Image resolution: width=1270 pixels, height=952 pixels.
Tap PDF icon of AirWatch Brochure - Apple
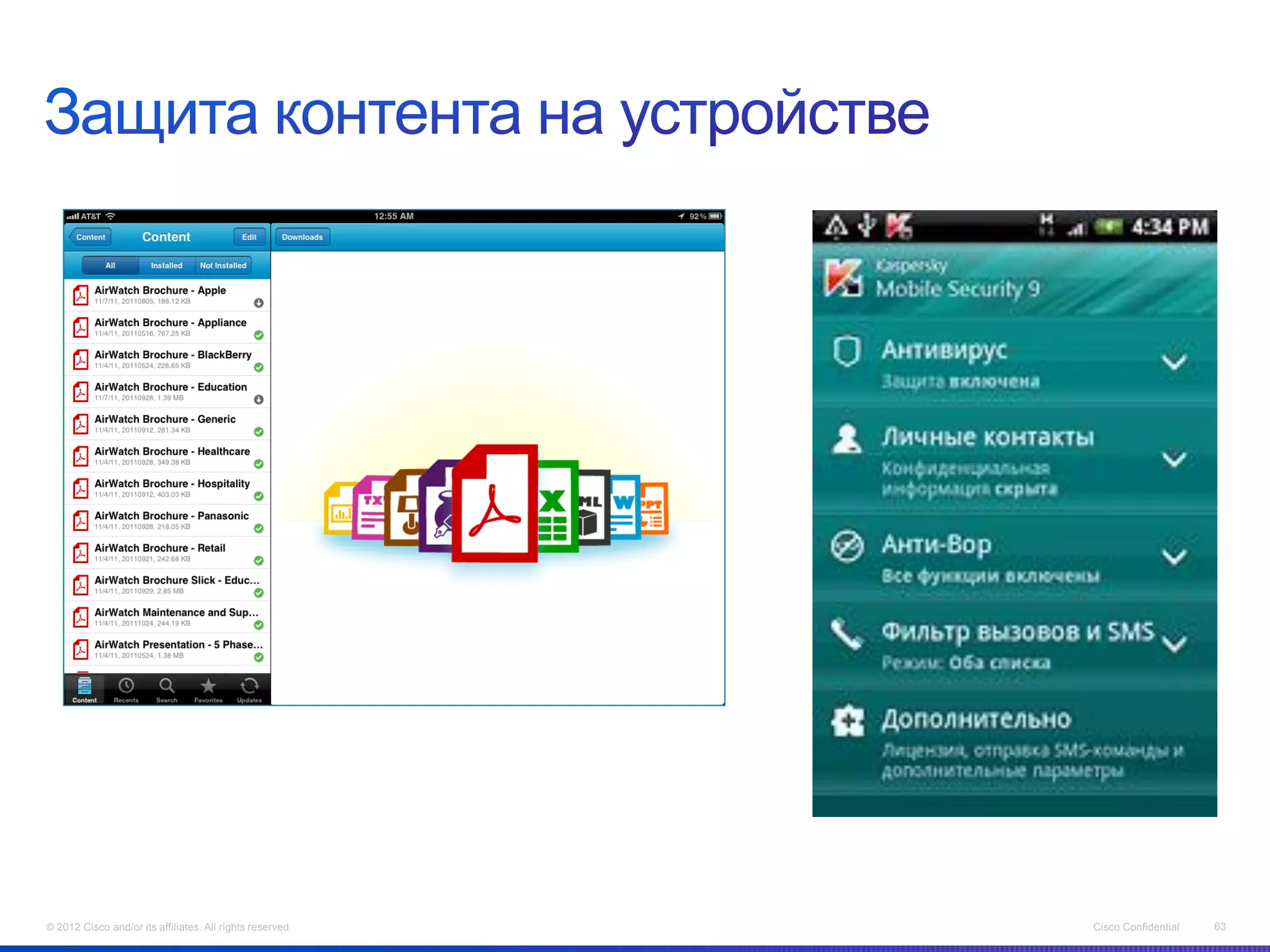(81, 295)
